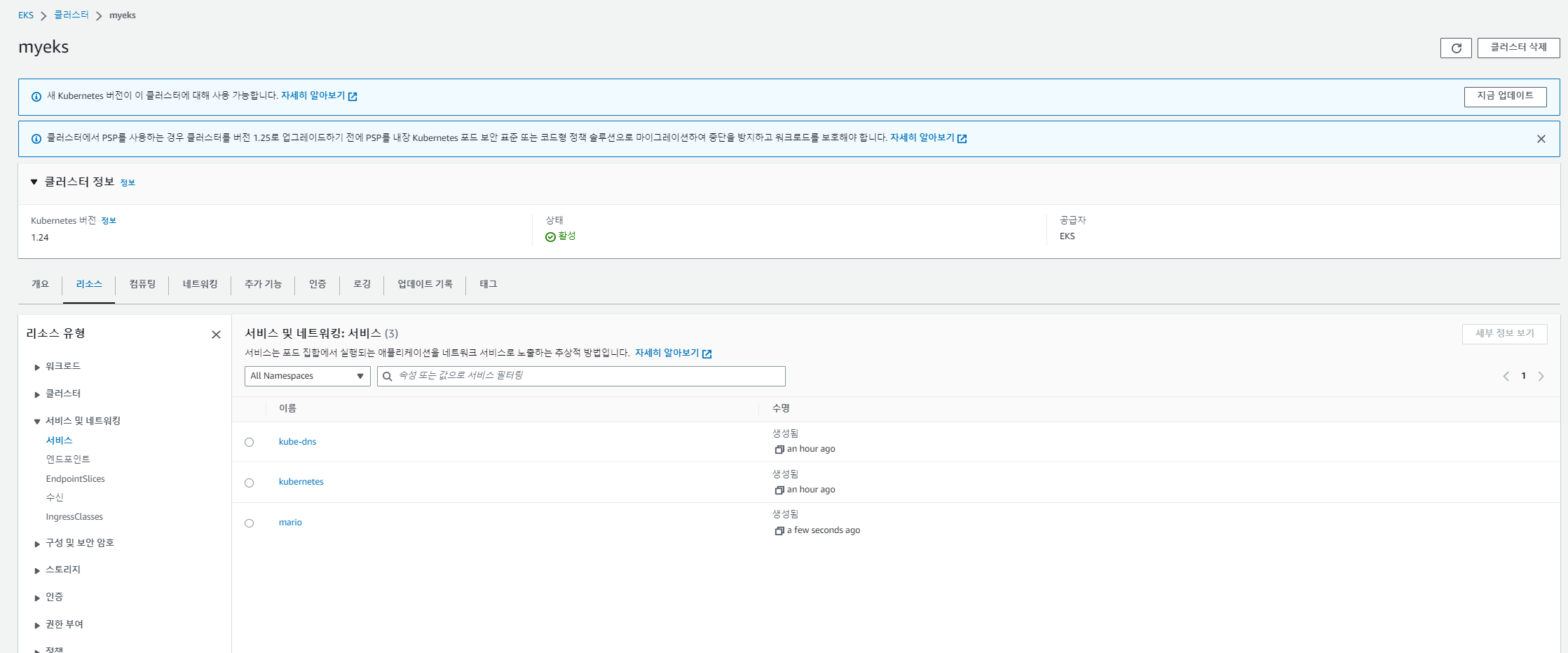Open the kubernetes service link
The height and width of the screenshot is (653, 1568).
[301, 482]
